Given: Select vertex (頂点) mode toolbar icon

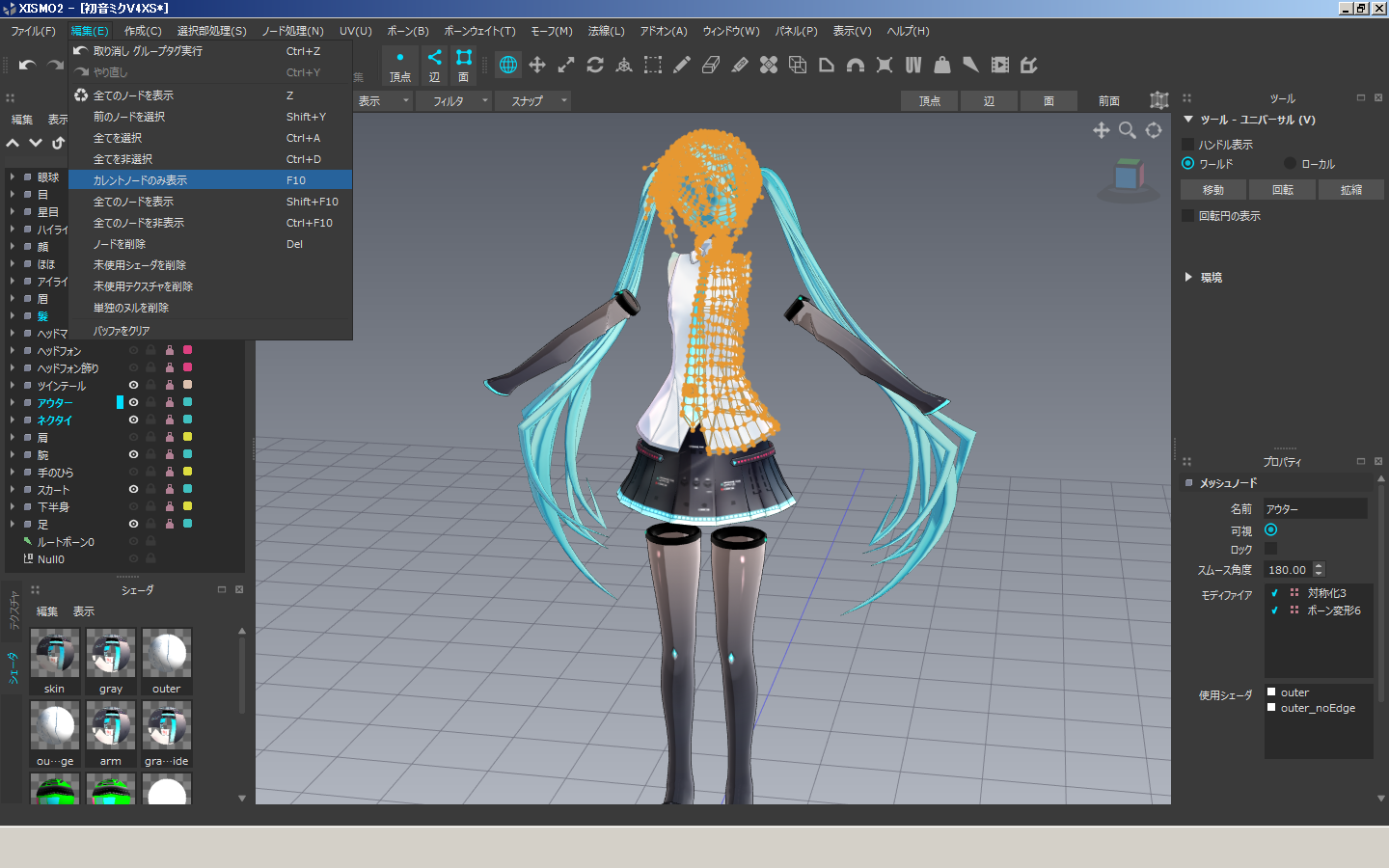Looking at the screenshot, I should [x=400, y=66].
